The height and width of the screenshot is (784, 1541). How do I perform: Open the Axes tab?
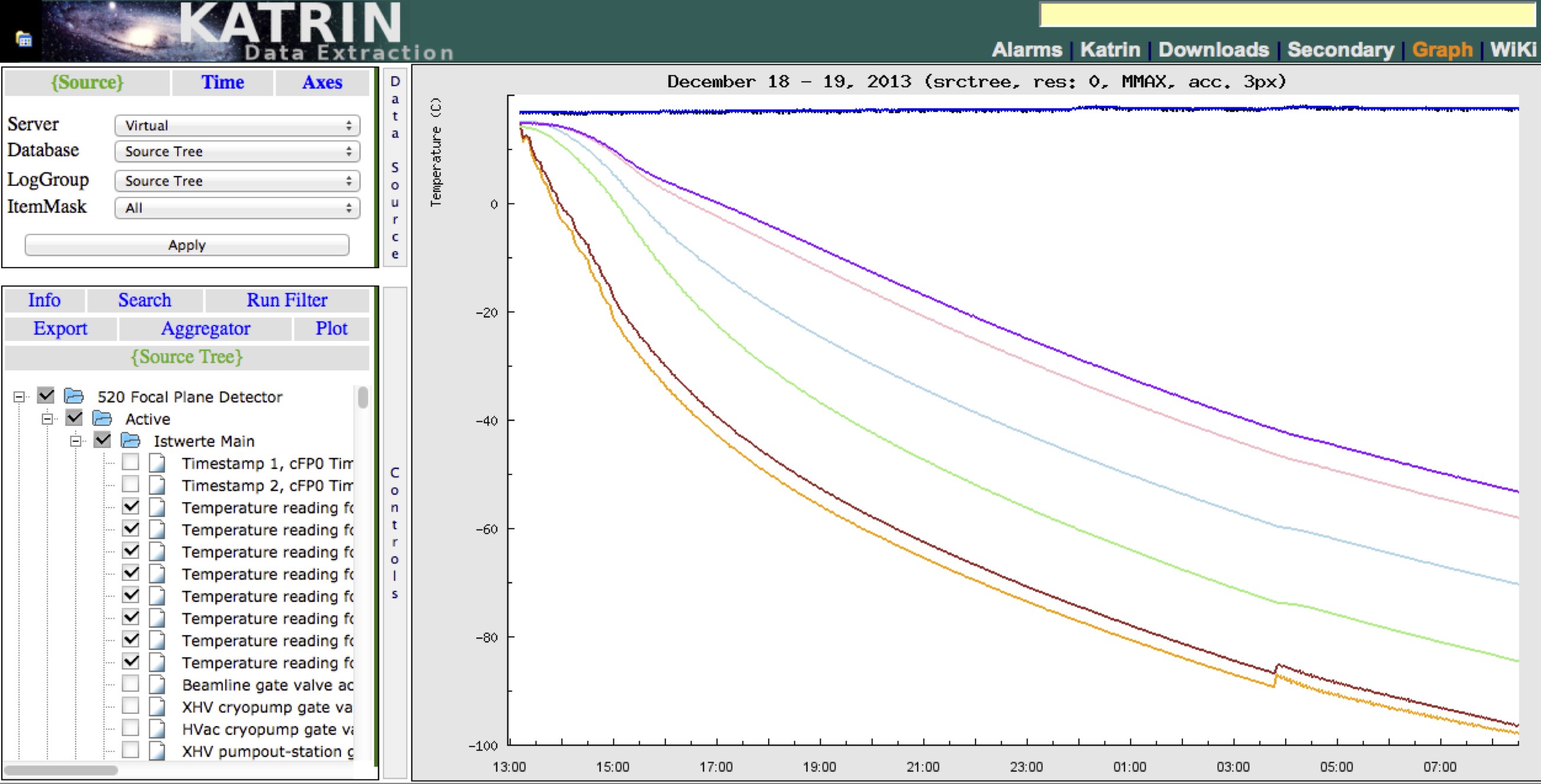(x=322, y=83)
